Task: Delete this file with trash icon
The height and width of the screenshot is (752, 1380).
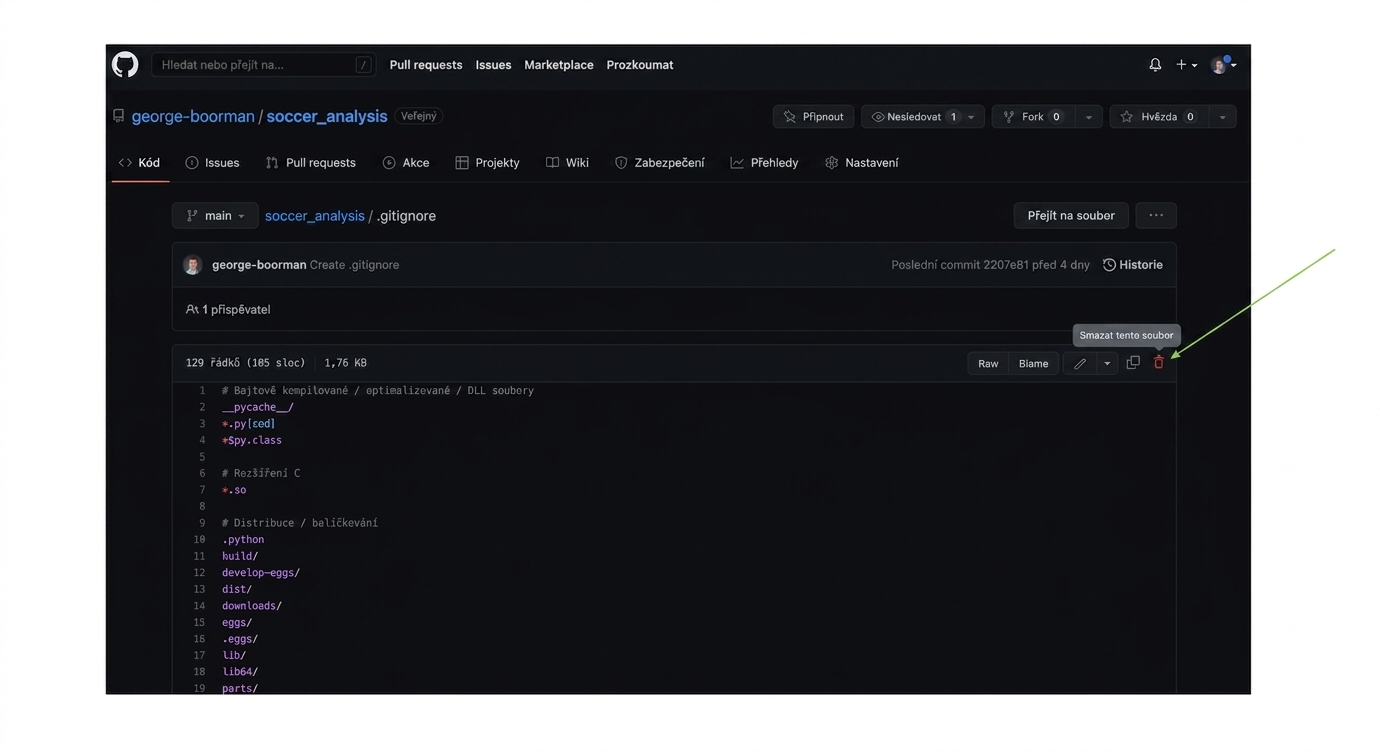Action: pyautogui.click(x=1159, y=363)
